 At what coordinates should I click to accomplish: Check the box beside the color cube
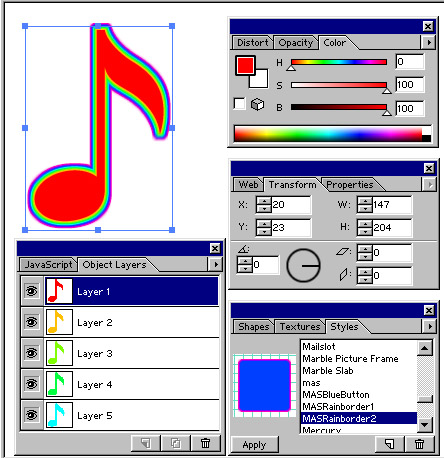(239, 104)
